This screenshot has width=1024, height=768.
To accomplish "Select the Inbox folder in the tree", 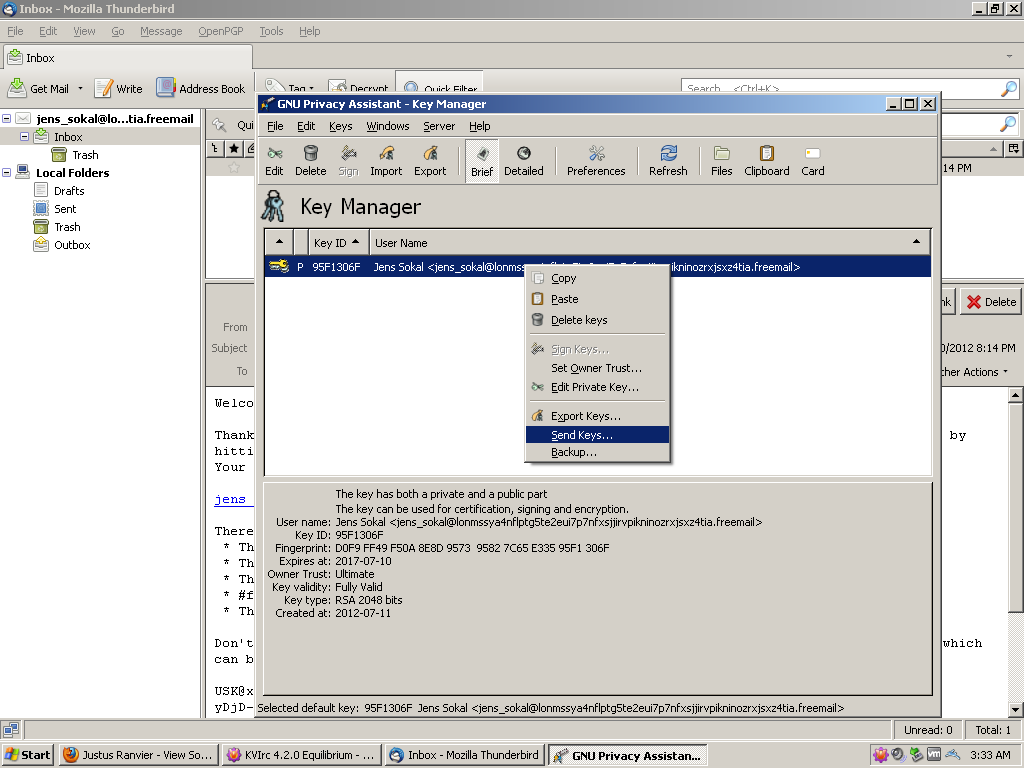I will click(x=68, y=137).
